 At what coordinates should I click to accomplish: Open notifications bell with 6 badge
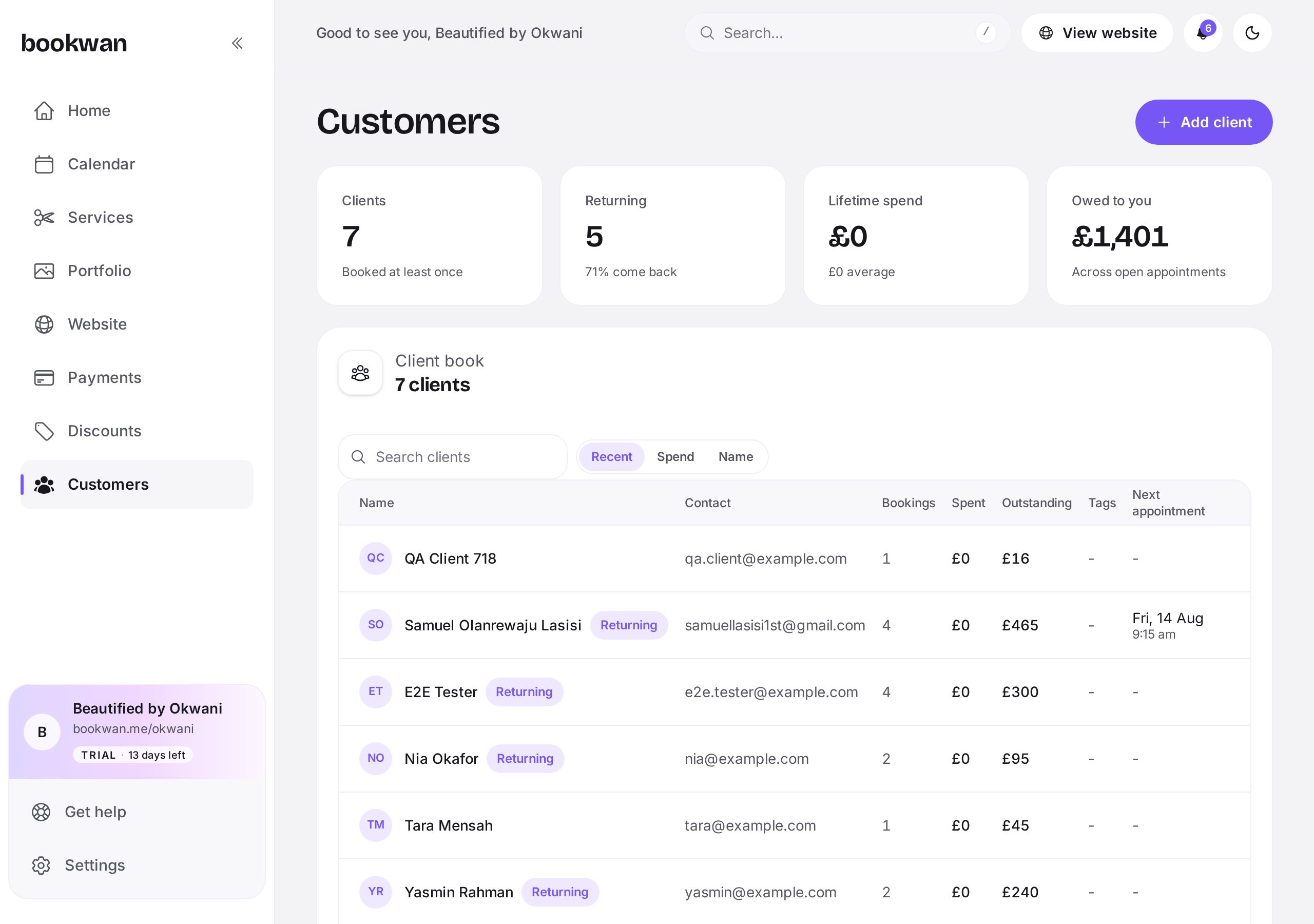1203,33
